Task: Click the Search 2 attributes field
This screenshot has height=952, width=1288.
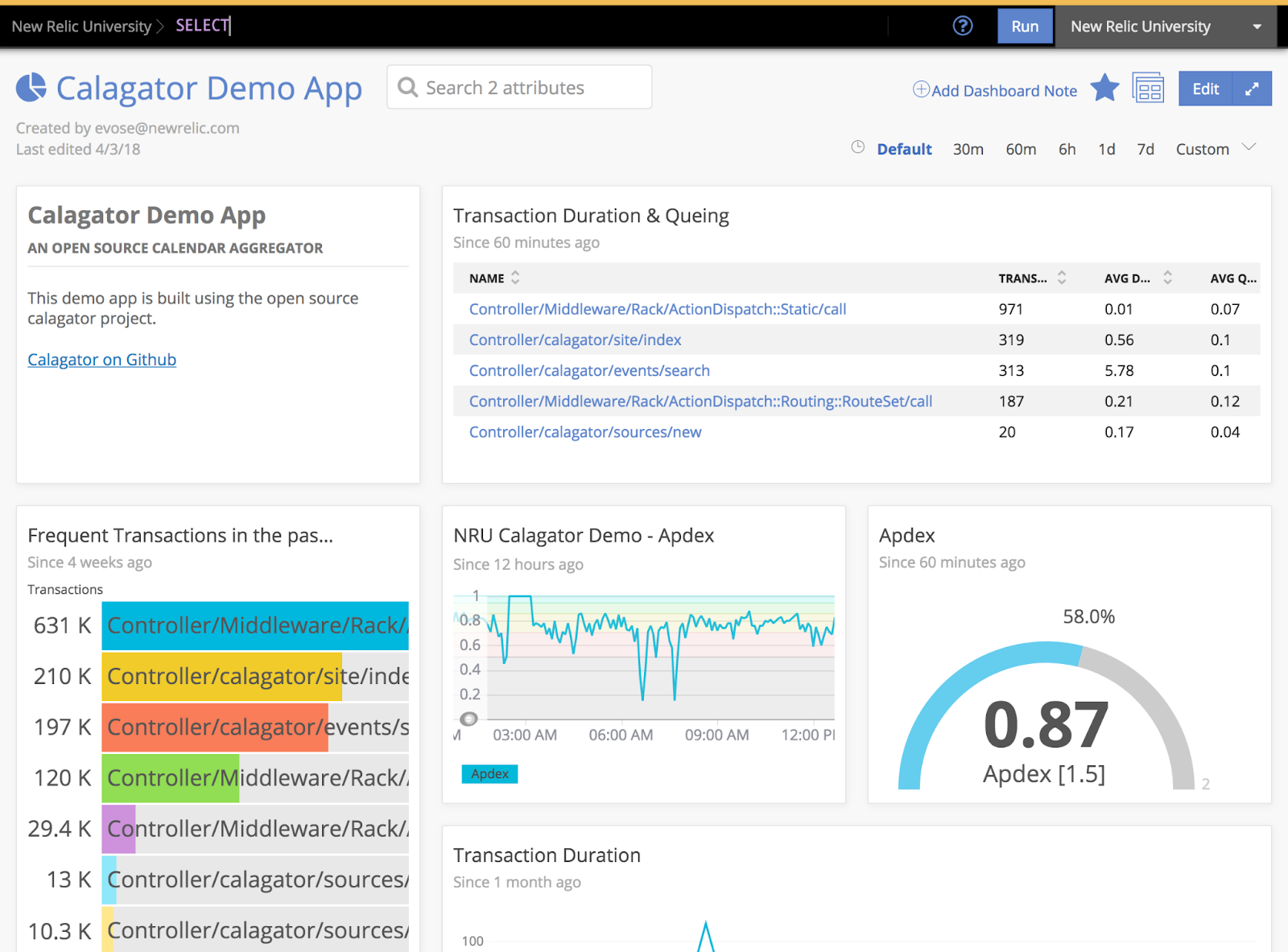Action: click(x=519, y=87)
